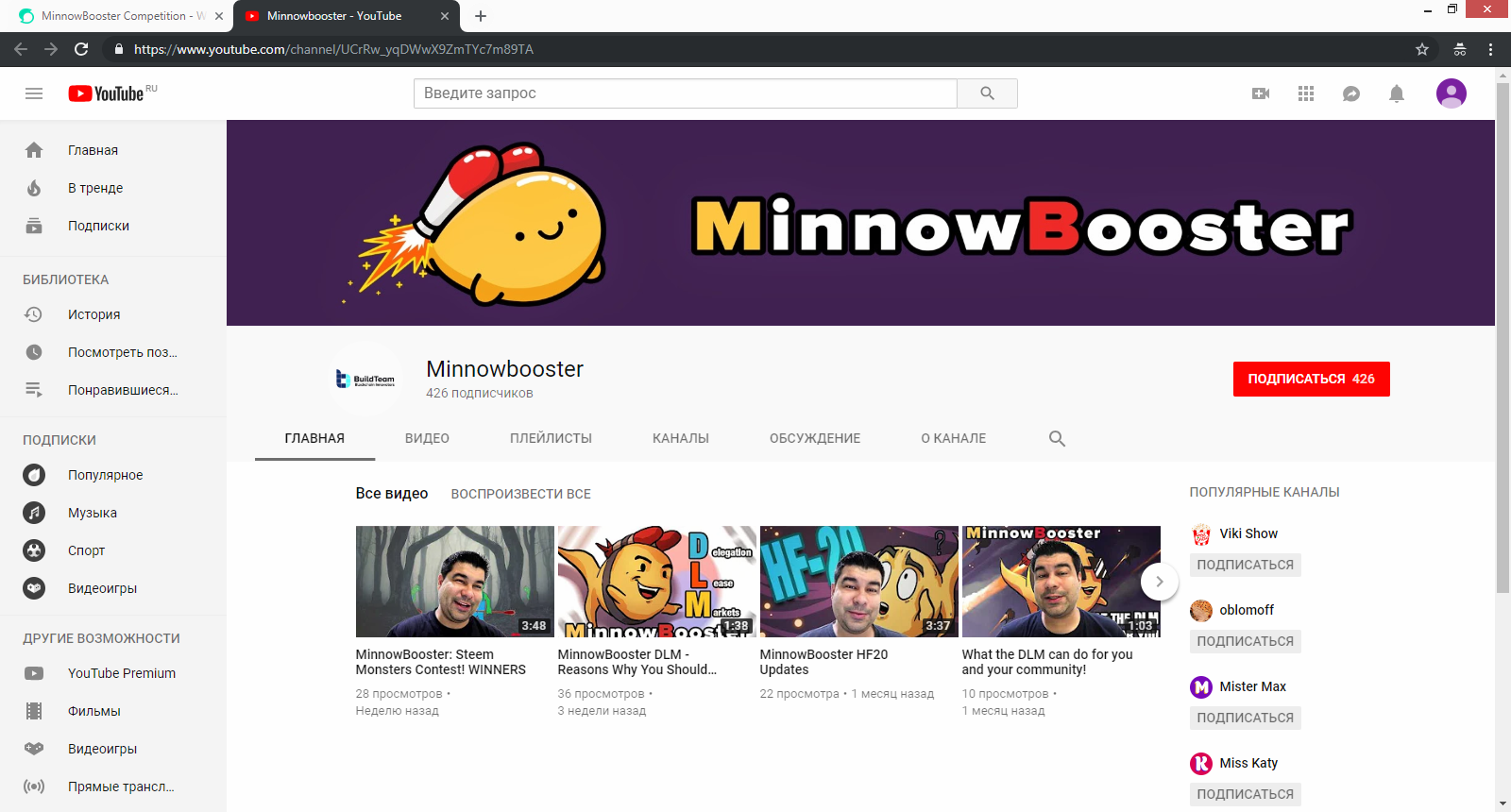The image size is (1511, 812).
Task: Open the YouTube apps grid
Action: click(1306, 93)
